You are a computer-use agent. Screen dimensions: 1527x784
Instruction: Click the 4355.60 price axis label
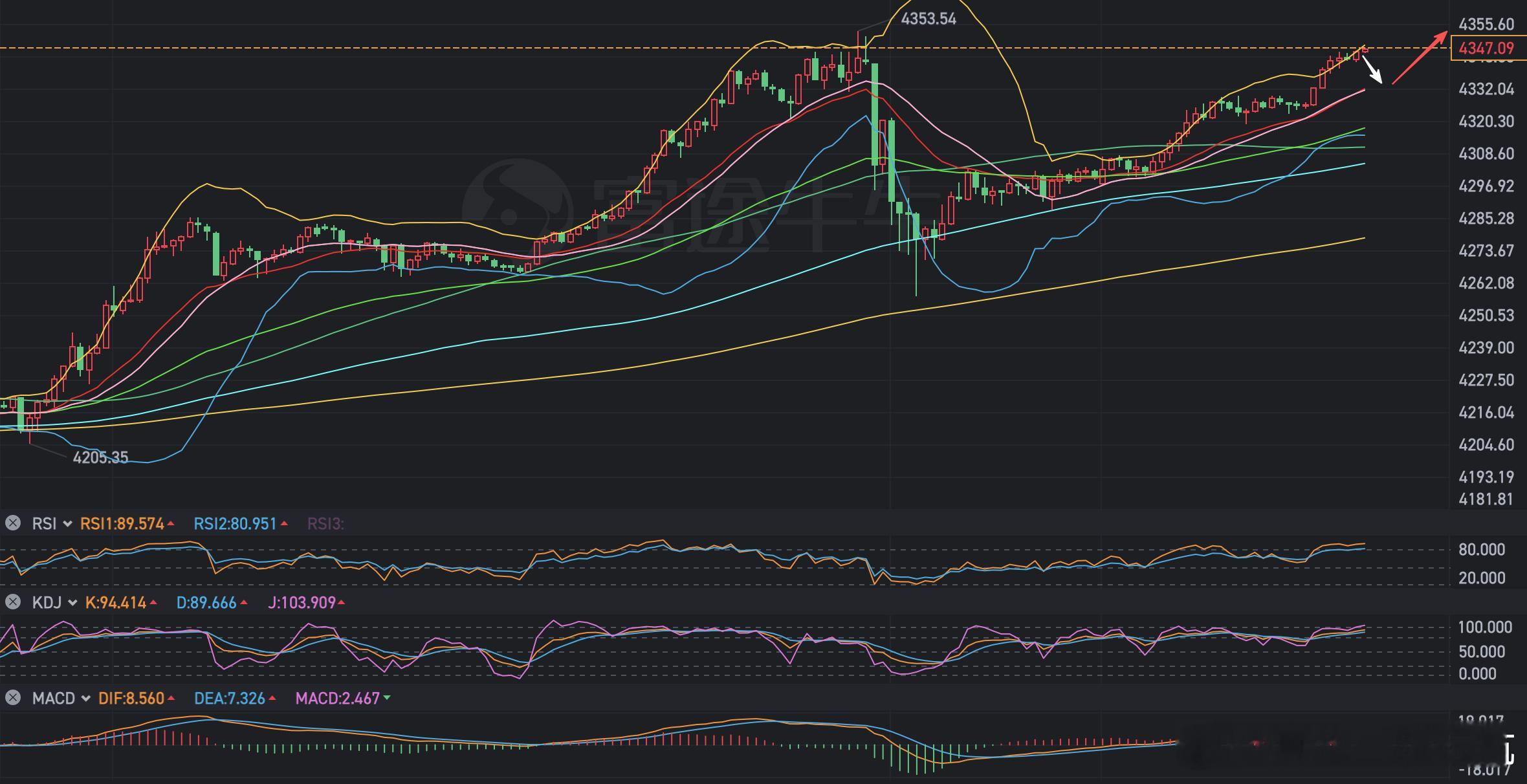click(1486, 24)
